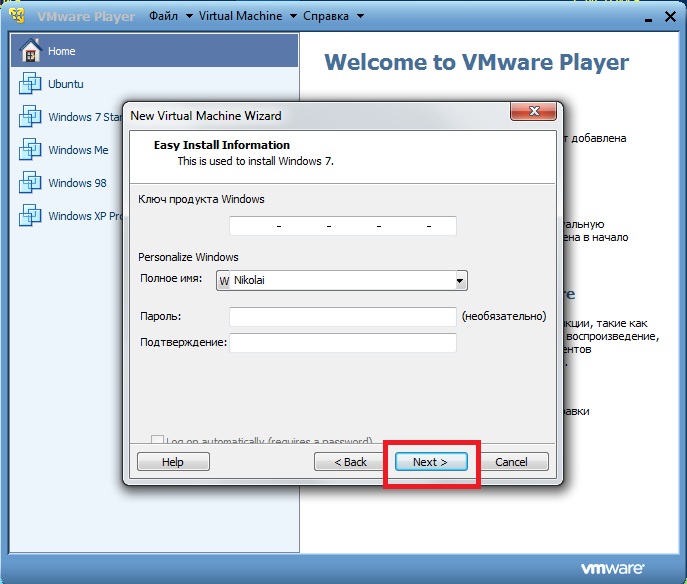Minimize the VMware Player window
This screenshot has width=687, height=584.
click(x=648, y=18)
